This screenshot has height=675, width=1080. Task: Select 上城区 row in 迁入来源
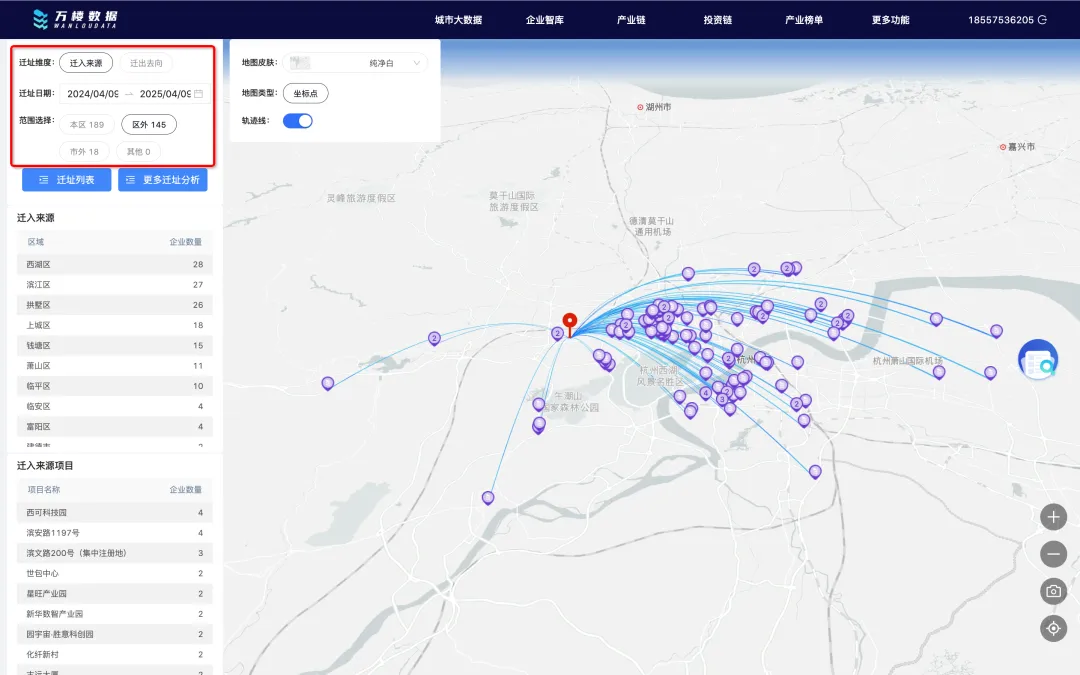[x=114, y=325]
